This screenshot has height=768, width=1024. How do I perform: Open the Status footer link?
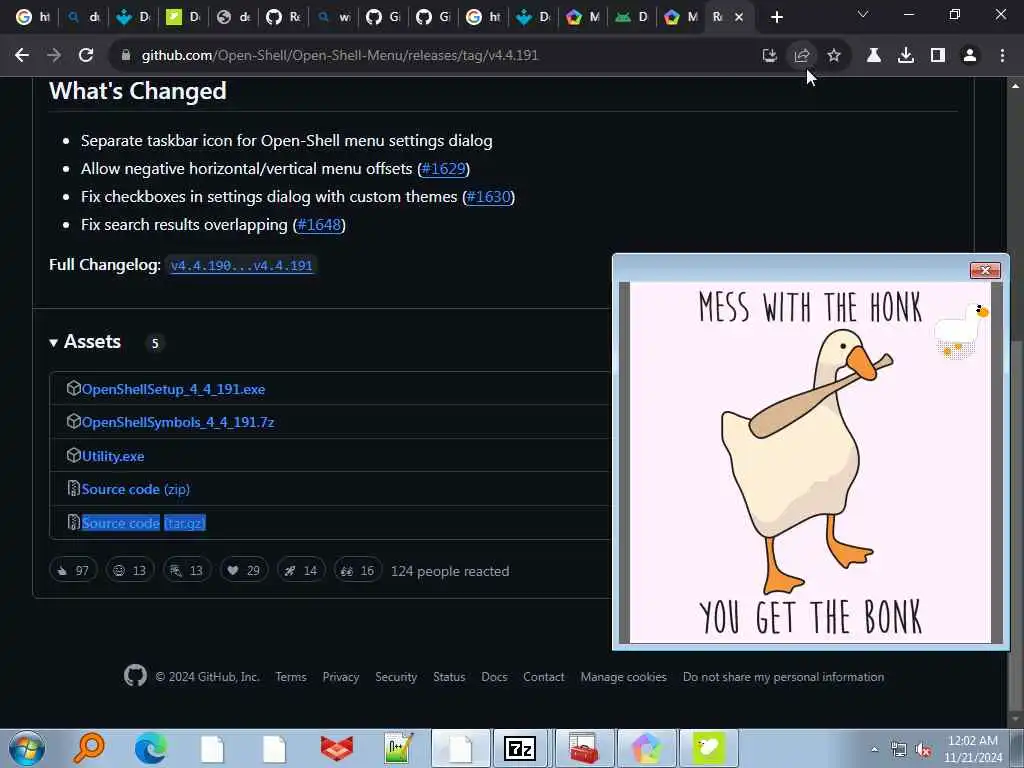[x=449, y=677]
